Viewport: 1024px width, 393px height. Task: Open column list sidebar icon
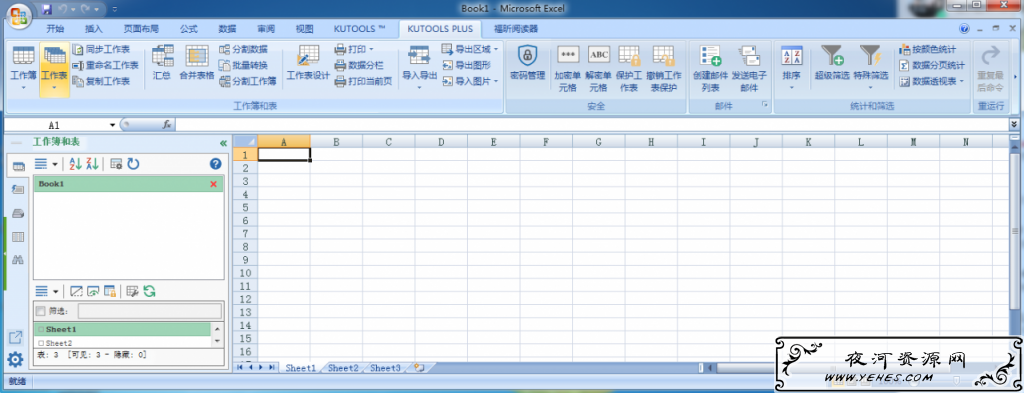click(18, 237)
